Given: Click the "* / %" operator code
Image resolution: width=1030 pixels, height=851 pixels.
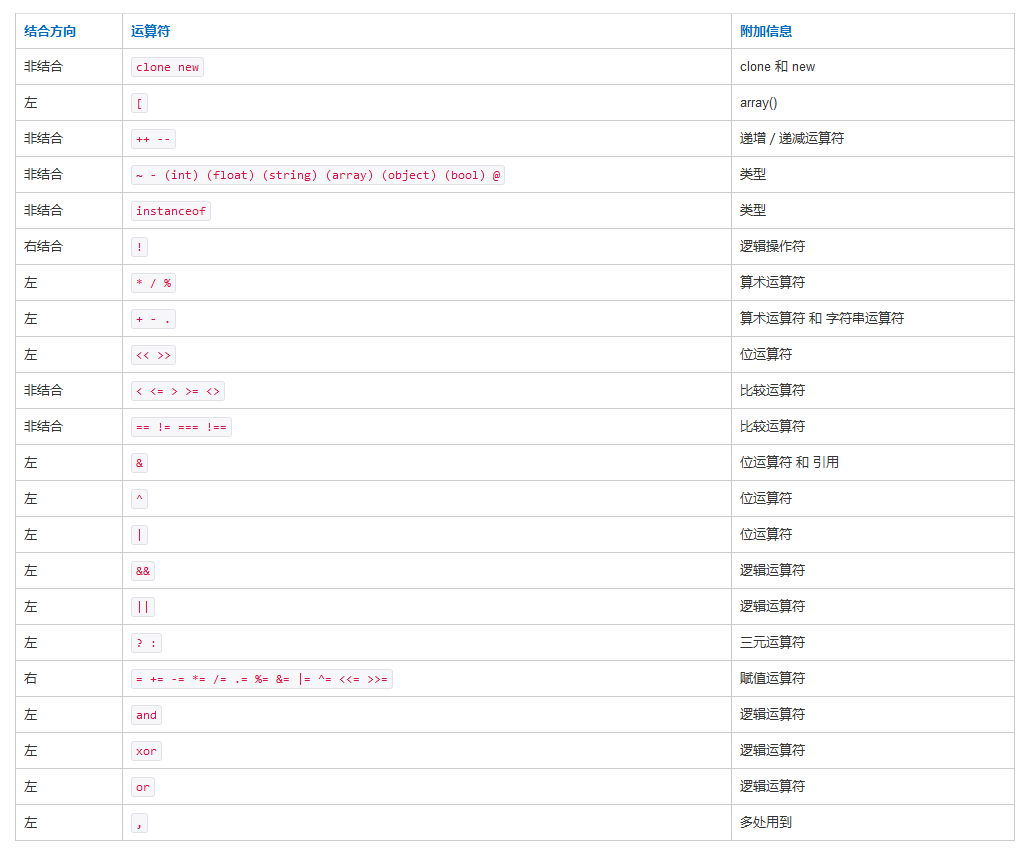Looking at the screenshot, I should pos(153,283).
